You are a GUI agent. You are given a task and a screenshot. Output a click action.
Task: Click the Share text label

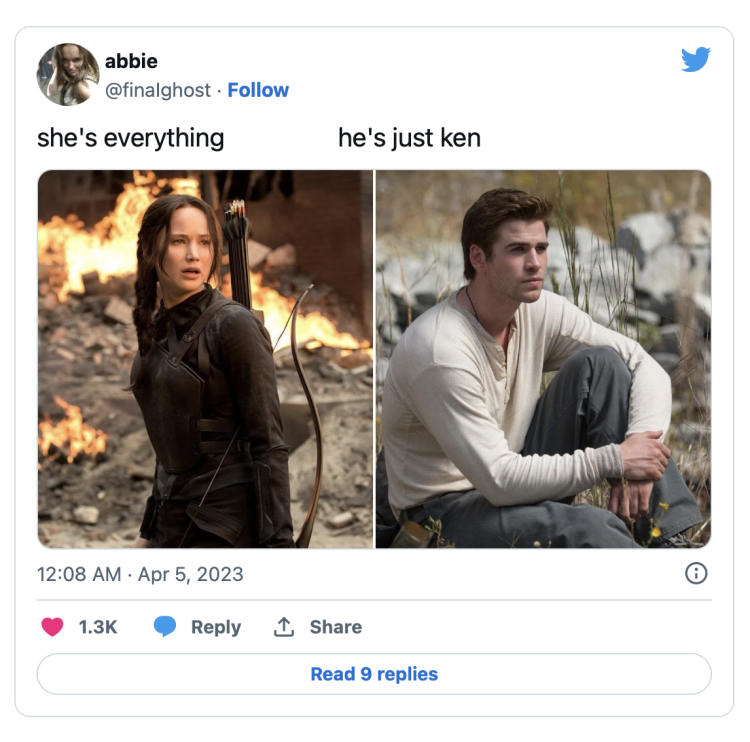pos(336,627)
